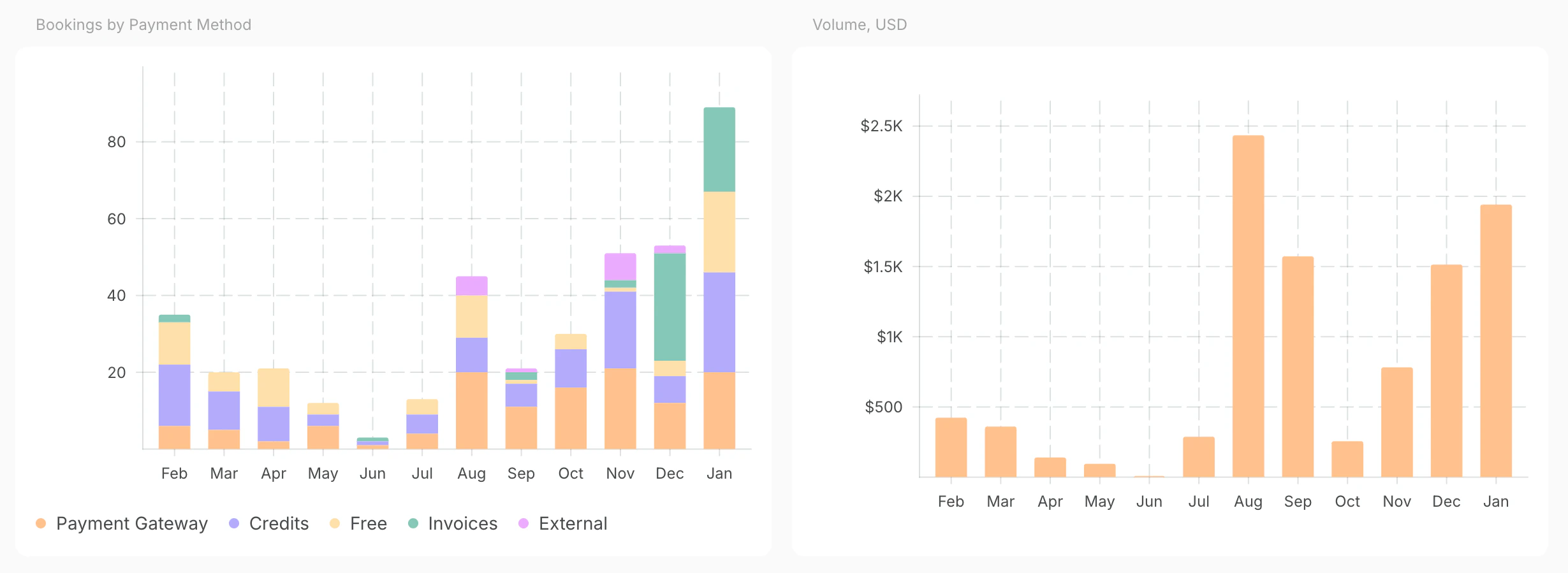Click the External legend label
1568x573 pixels.
click(573, 523)
